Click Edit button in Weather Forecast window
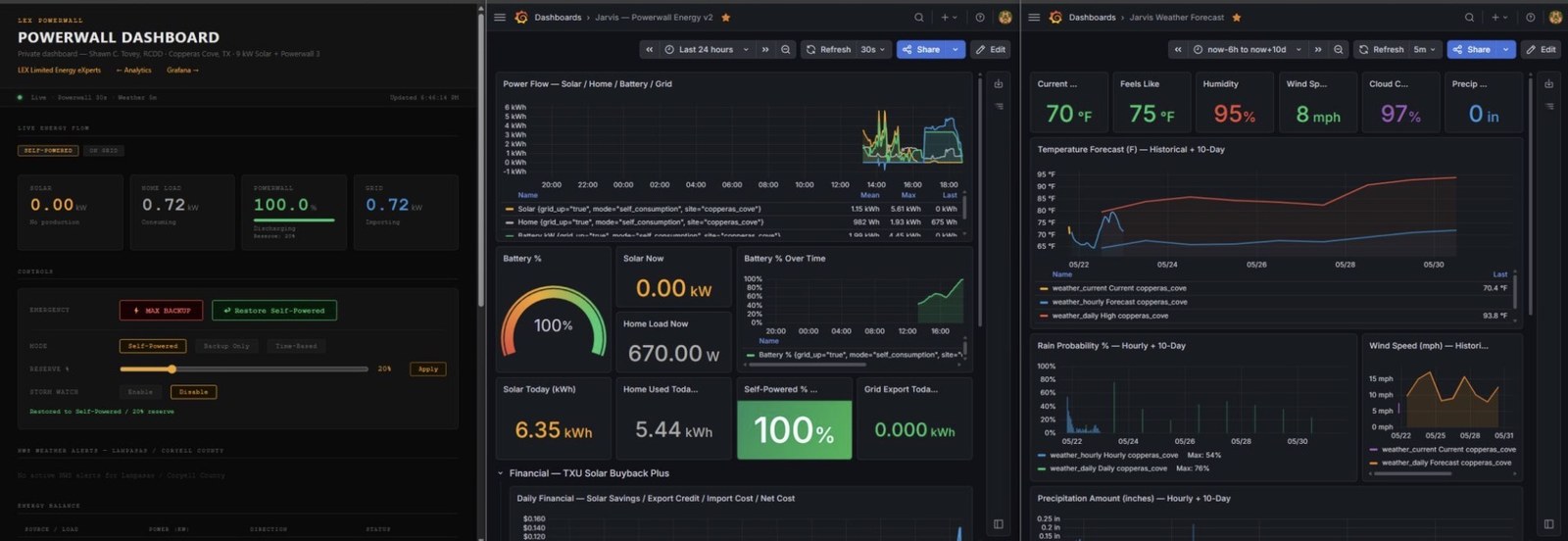Viewport: 1568px width, 541px height. click(x=1541, y=49)
